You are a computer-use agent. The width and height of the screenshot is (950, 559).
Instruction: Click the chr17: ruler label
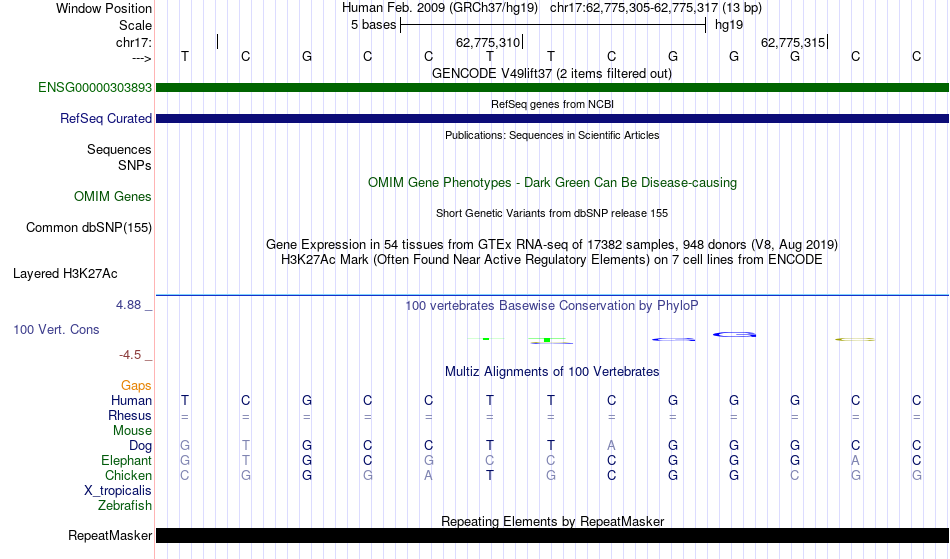click(133, 42)
